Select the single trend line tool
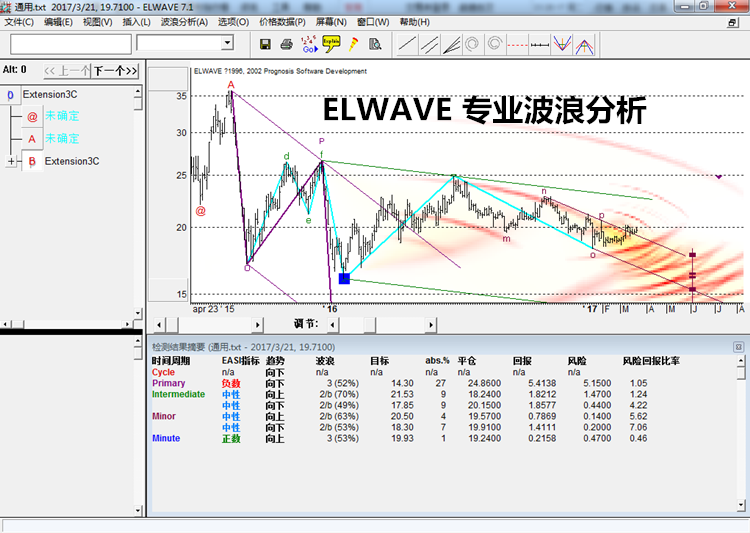The height and width of the screenshot is (533, 750). pyautogui.click(x=407, y=44)
